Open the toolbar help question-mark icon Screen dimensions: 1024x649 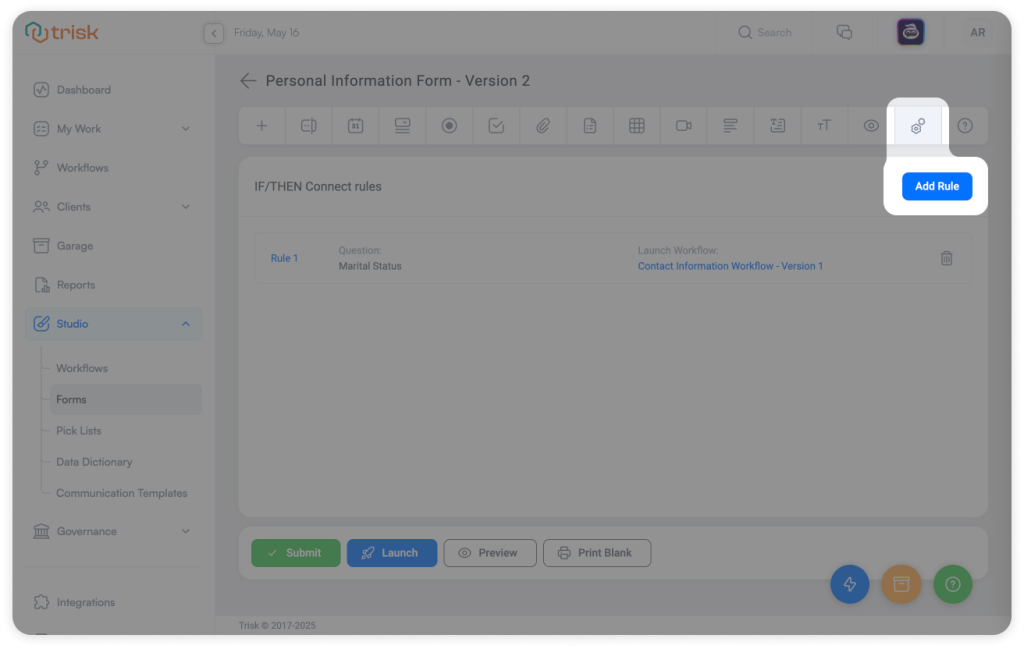[965, 125]
